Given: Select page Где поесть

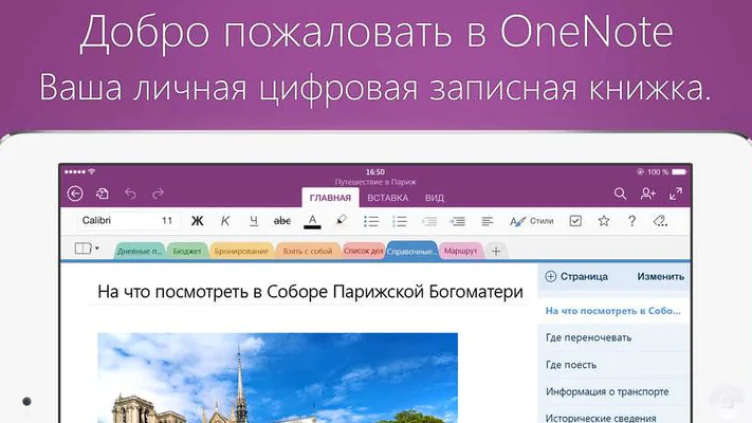Looking at the screenshot, I should (613, 365).
